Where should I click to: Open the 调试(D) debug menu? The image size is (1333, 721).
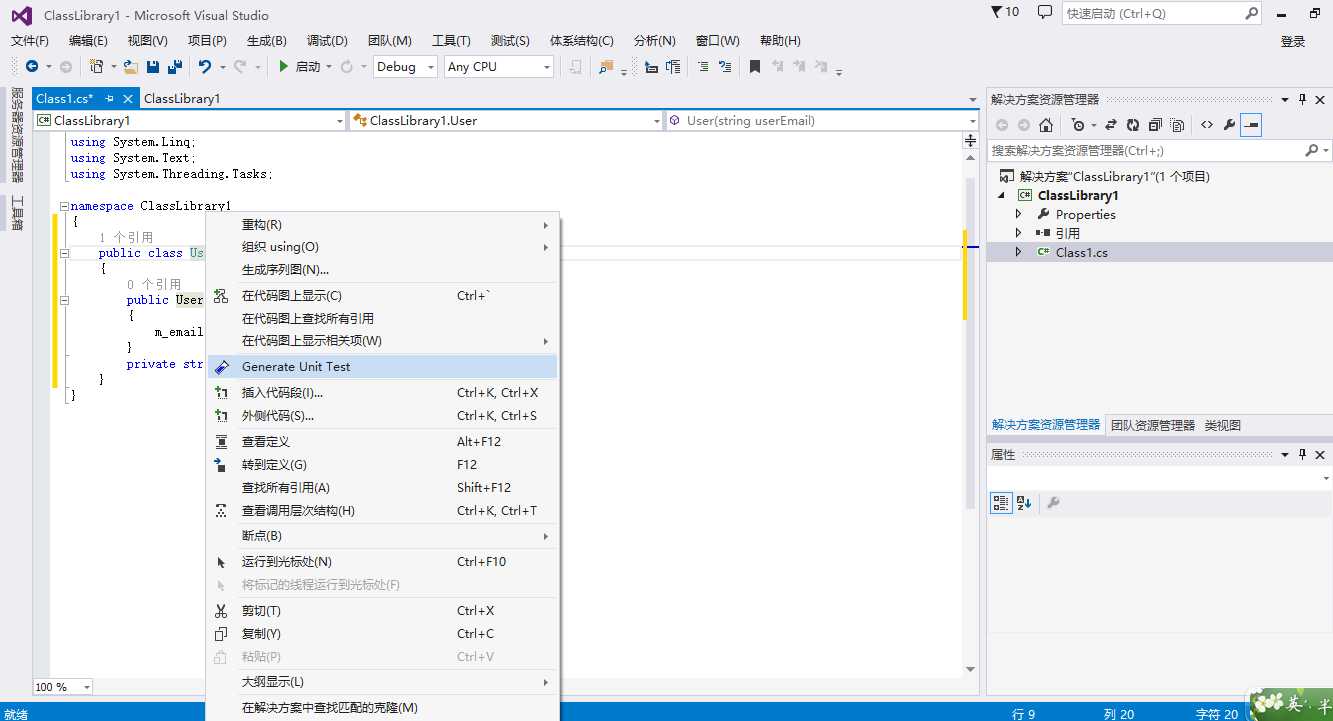click(327, 41)
